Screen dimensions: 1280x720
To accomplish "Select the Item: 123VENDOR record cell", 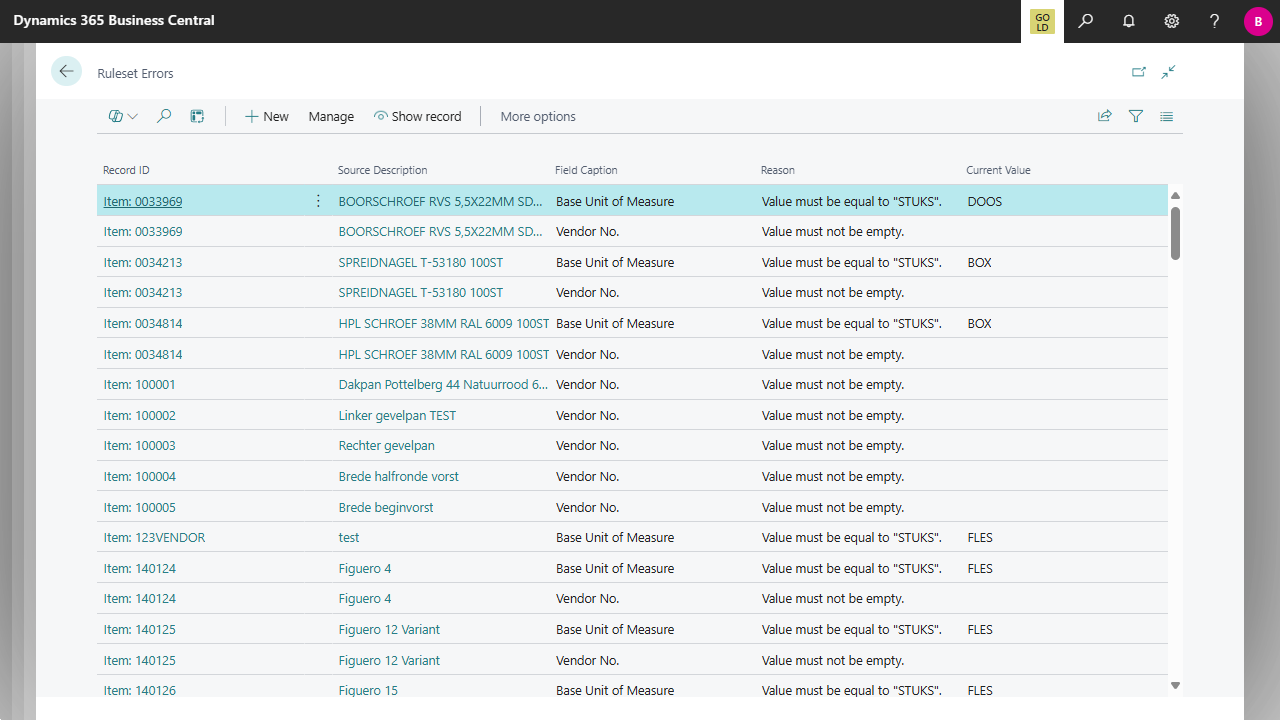I will 155,537.
